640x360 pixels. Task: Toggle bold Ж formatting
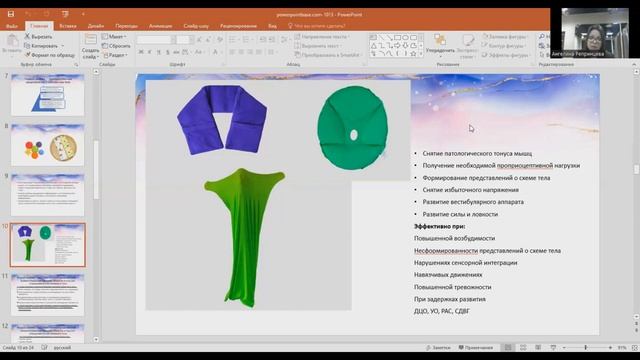(x=141, y=52)
